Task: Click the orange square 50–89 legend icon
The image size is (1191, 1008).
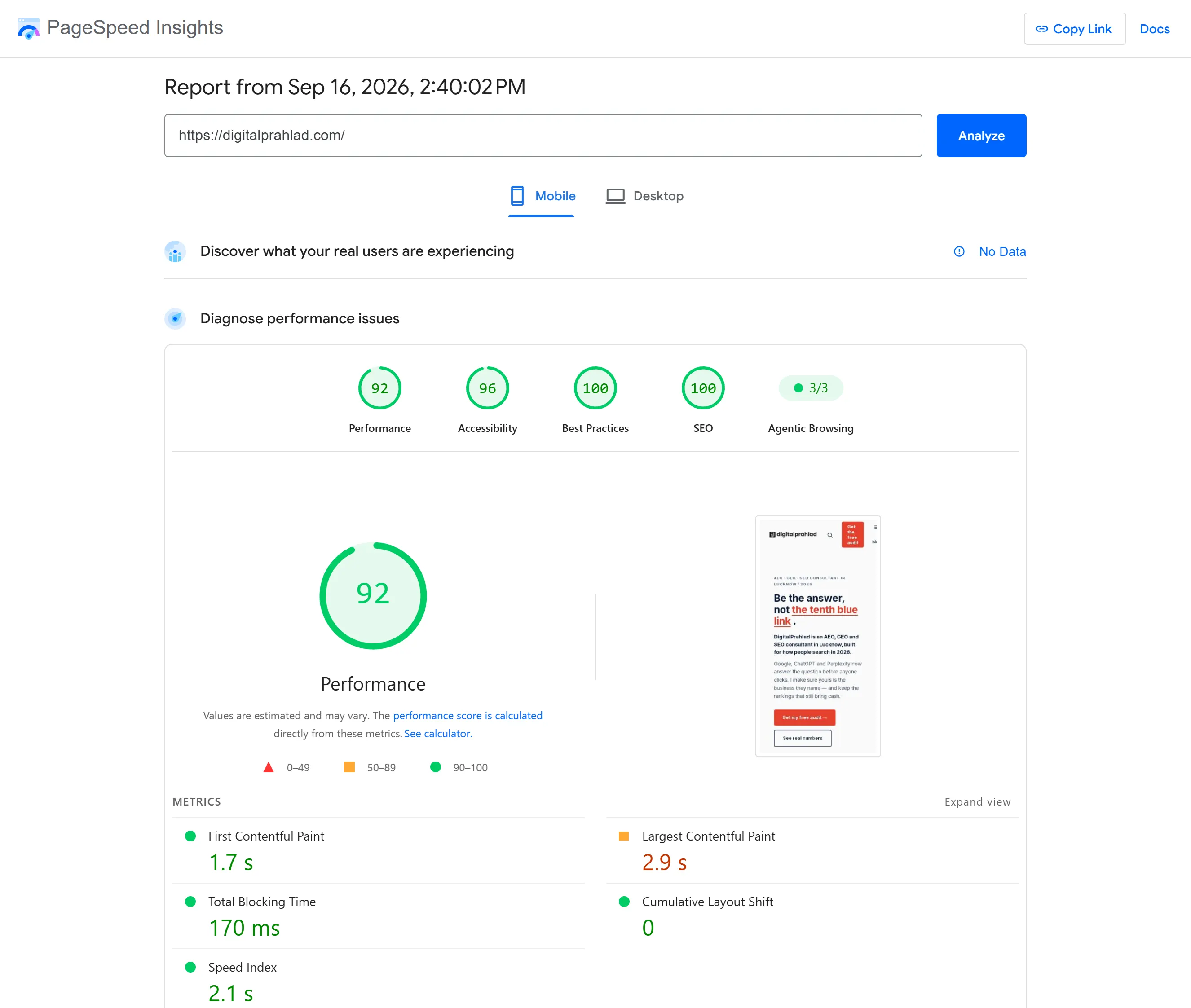Action: [348, 767]
